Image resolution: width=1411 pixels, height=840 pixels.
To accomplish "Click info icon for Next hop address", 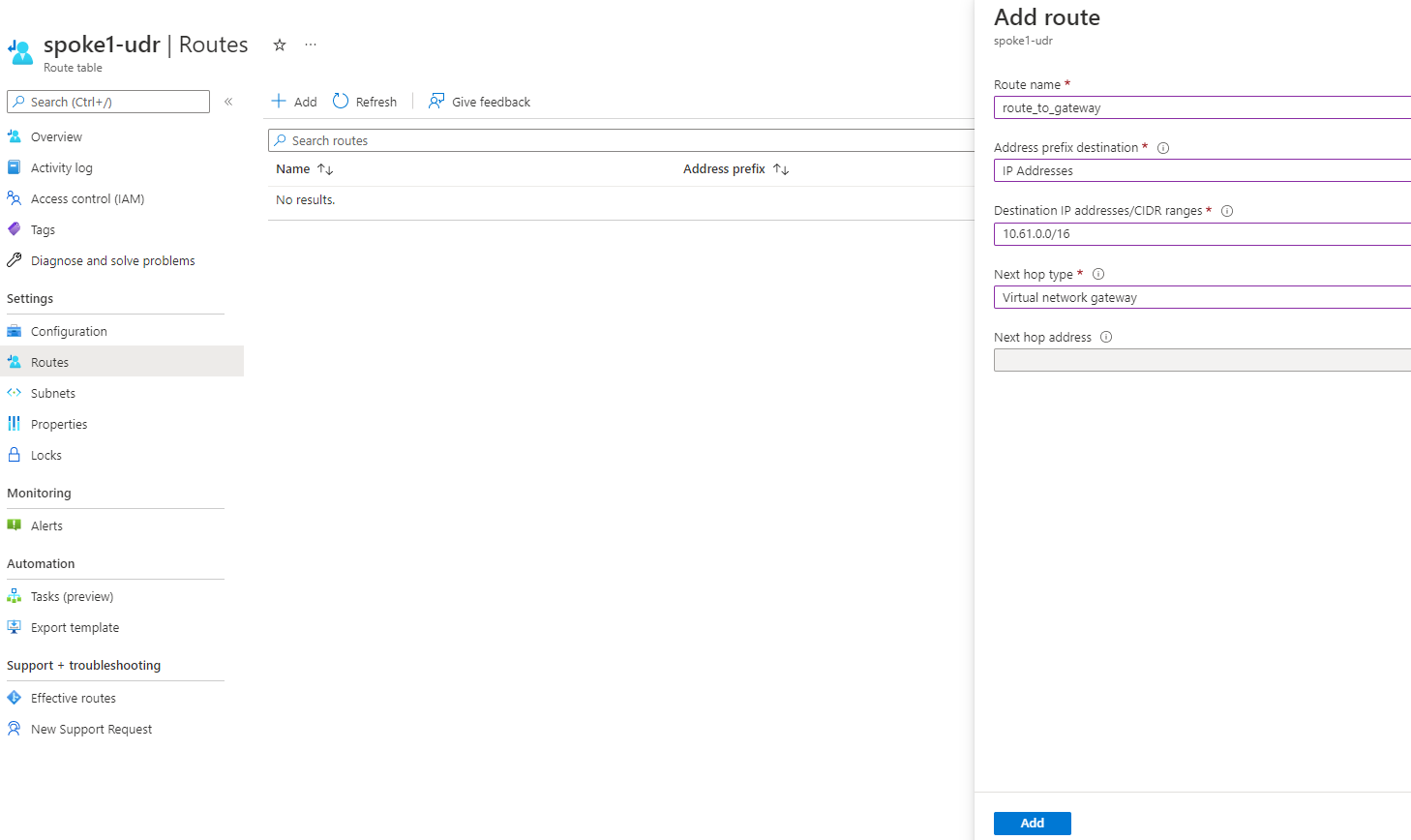I will 1106,338.
